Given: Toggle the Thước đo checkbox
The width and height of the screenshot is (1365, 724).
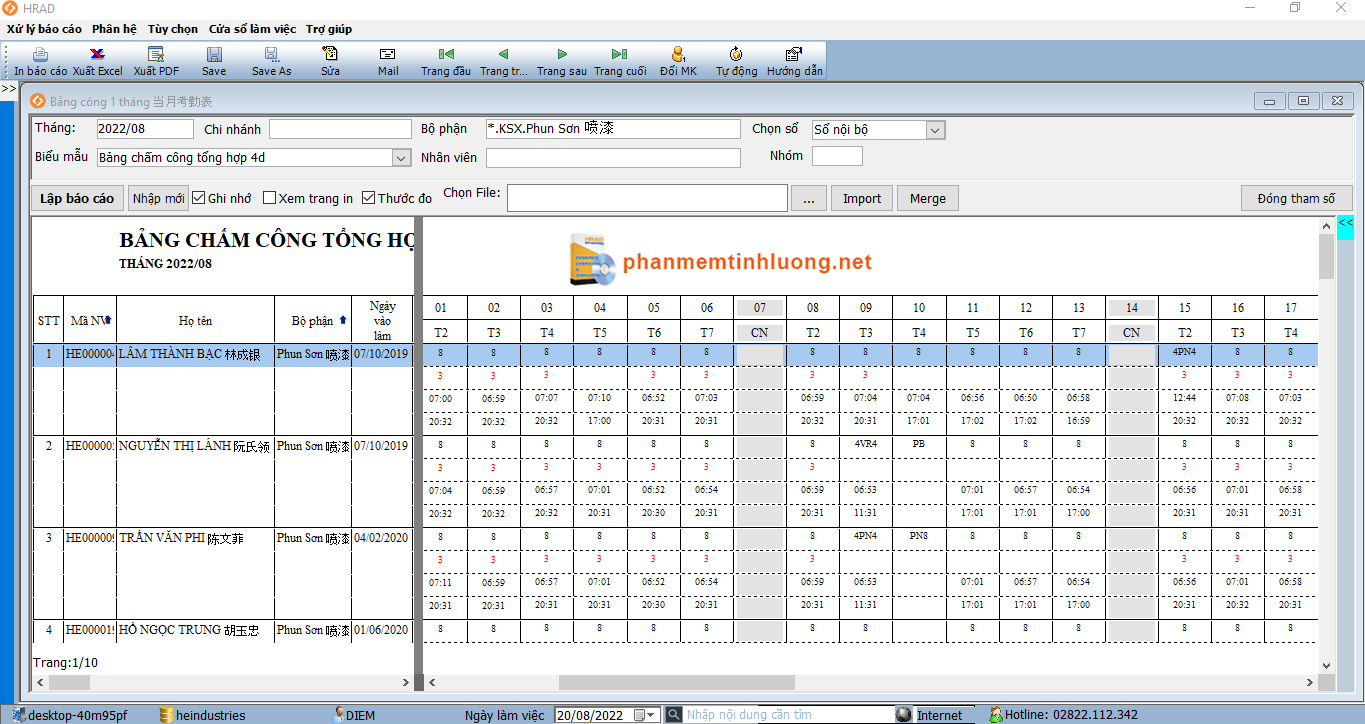Looking at the screenshot, I should pyautogui.click(x=368, y=198).
